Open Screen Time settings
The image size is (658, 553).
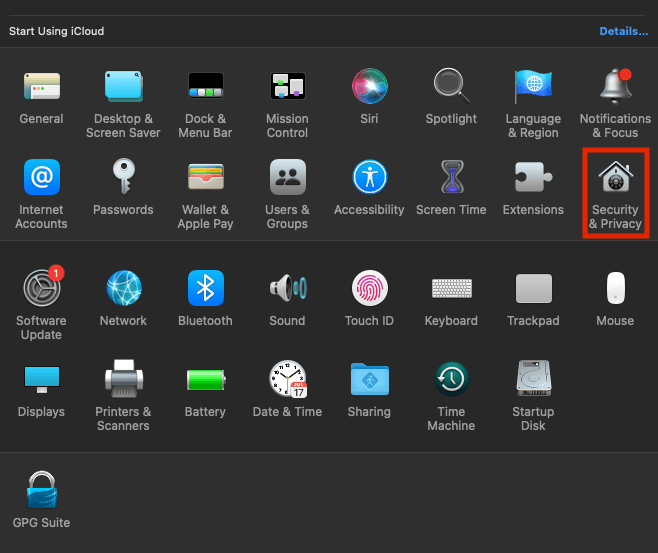[451, 178]
